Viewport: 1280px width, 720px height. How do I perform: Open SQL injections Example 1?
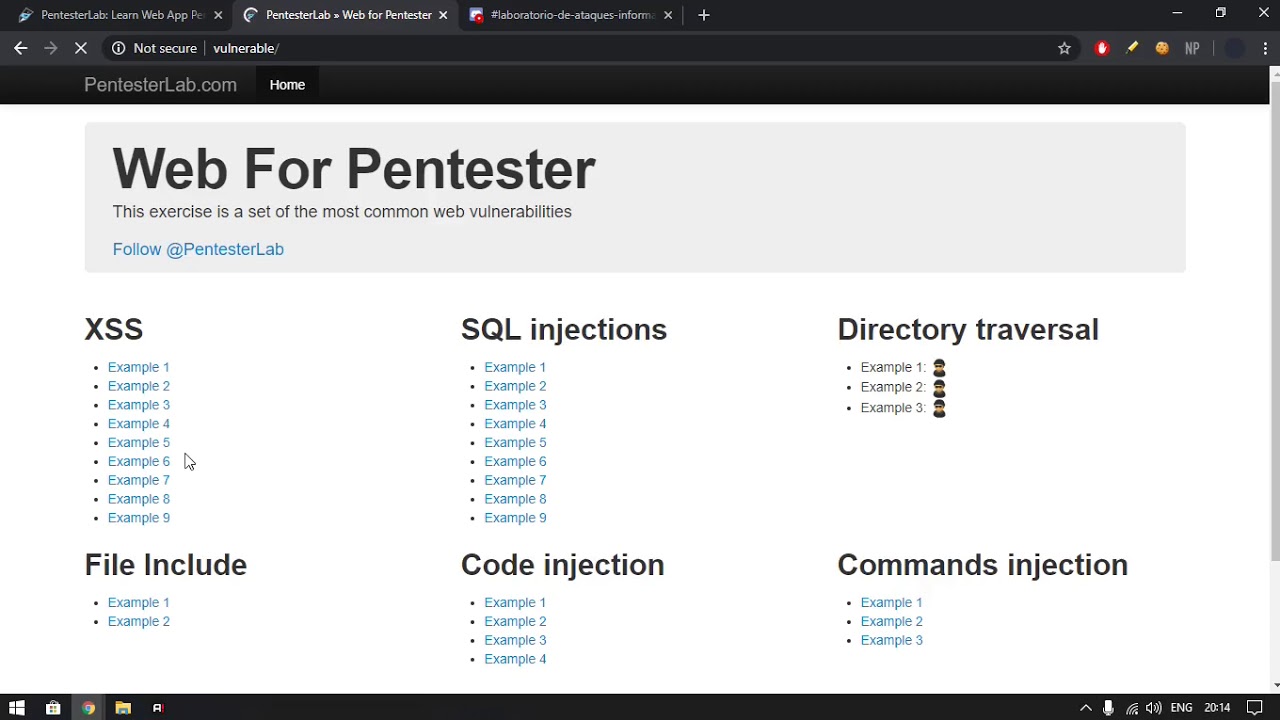click(515, 367)
